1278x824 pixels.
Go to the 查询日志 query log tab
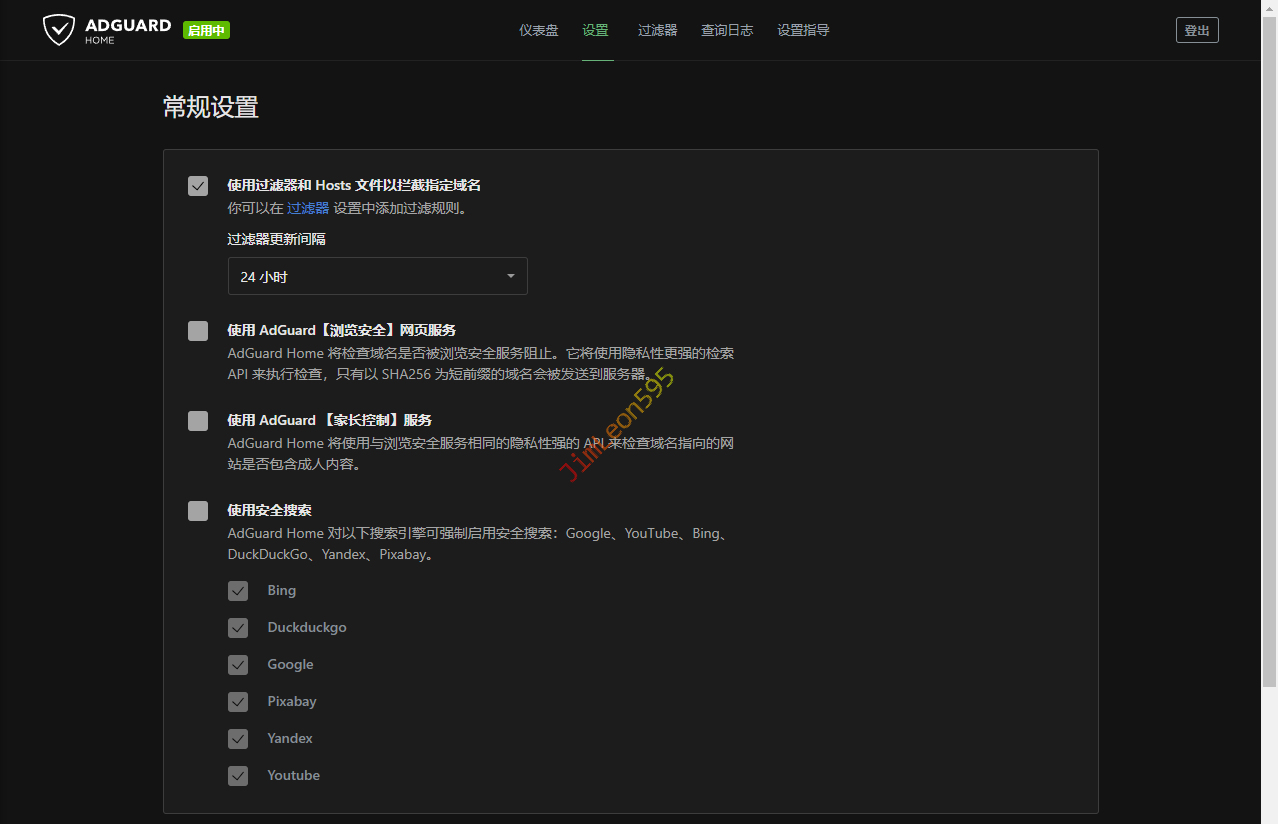(x=727, y=30)
